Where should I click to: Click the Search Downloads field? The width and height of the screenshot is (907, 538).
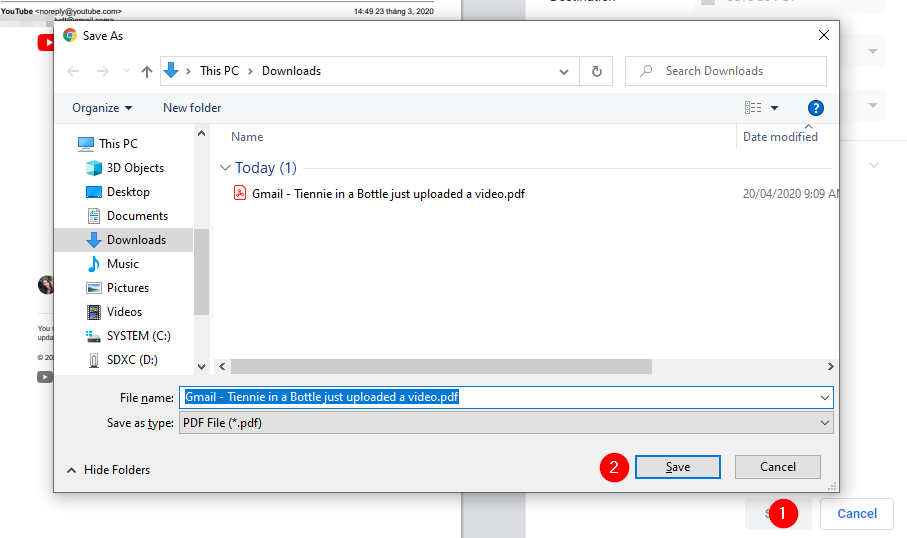[735, 71]
